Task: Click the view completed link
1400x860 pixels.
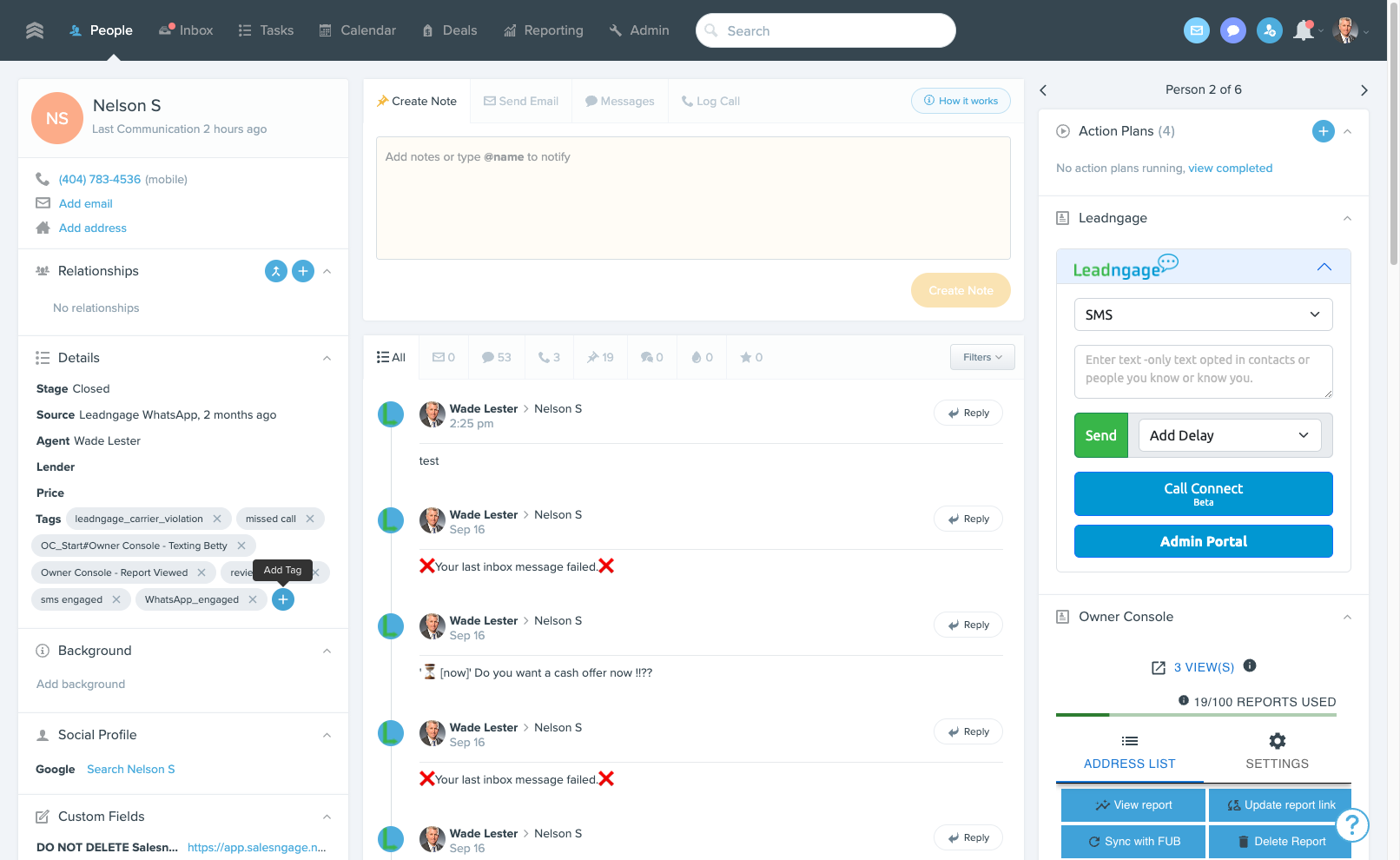Action: [x=1231, y=169]
